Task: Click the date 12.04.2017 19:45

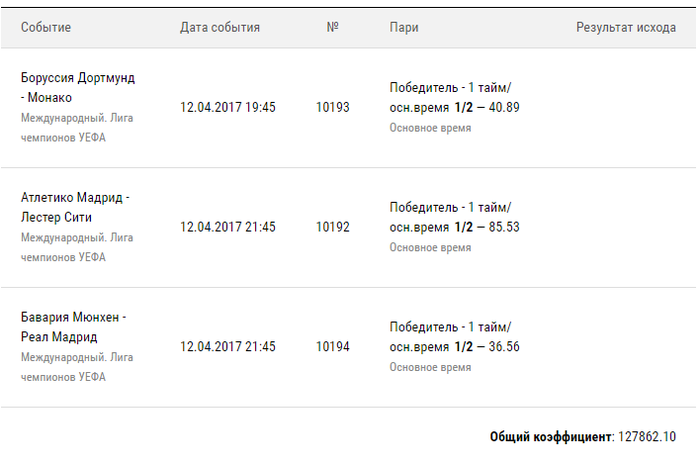Action: [228, 107]
